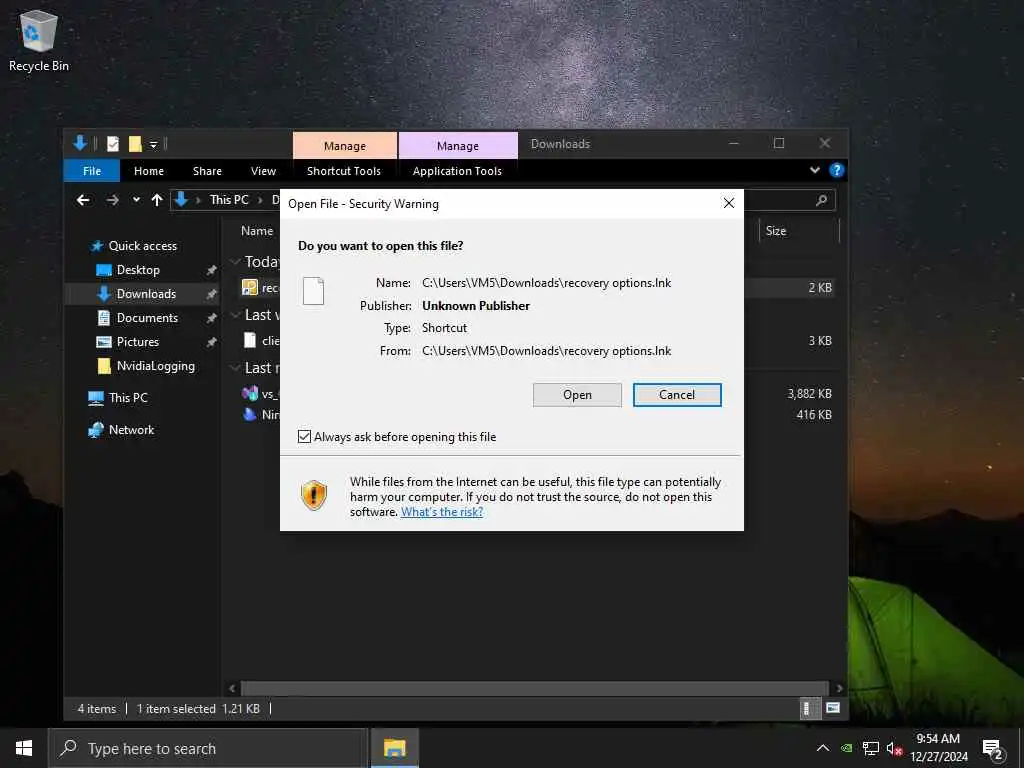The height and width of the screenshot is (768, 1024).
Task: Collapse the Today group chevron
Action: coord(235,262)
